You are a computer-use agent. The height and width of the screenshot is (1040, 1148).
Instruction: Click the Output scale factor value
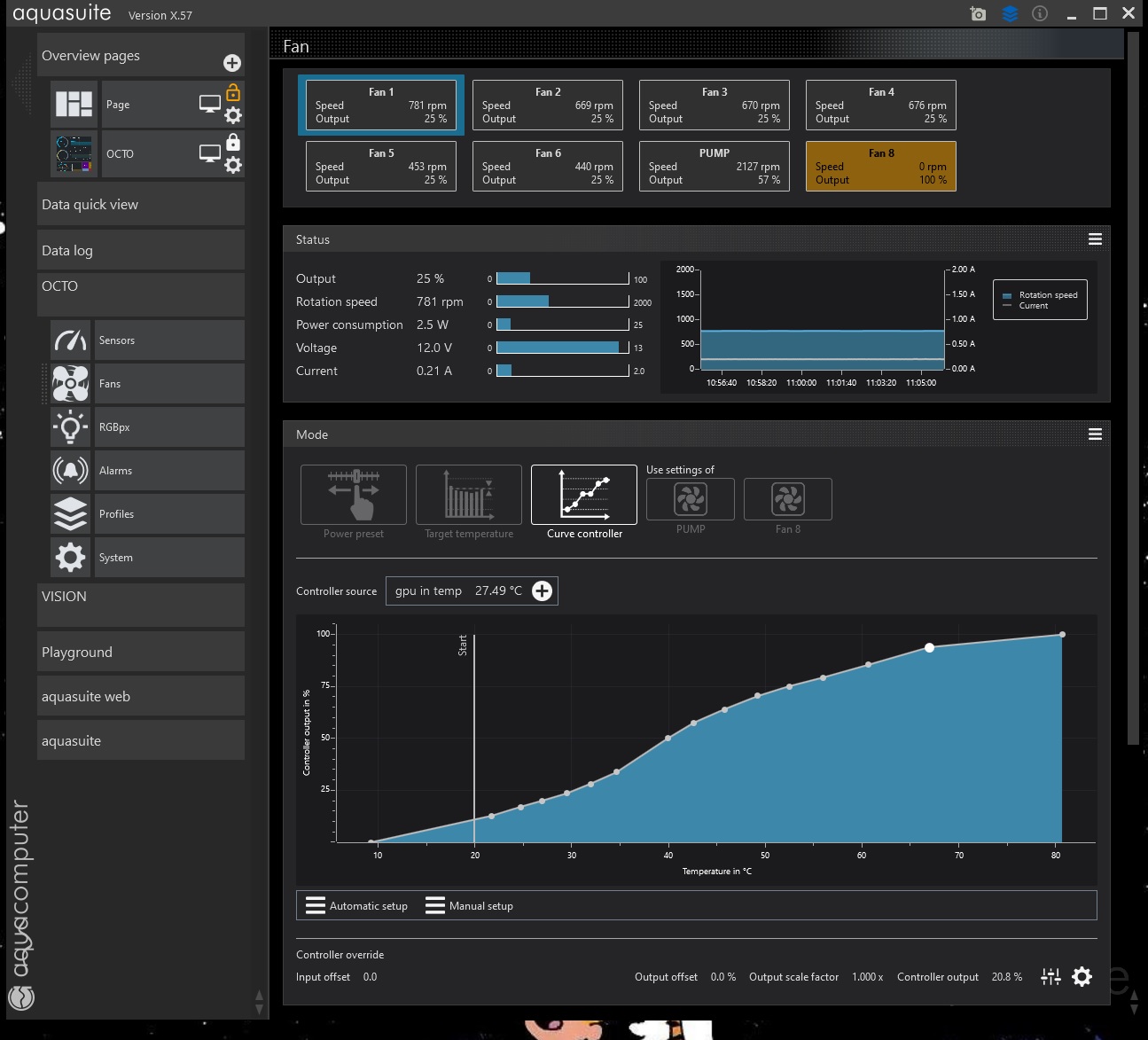pos(868,977)
